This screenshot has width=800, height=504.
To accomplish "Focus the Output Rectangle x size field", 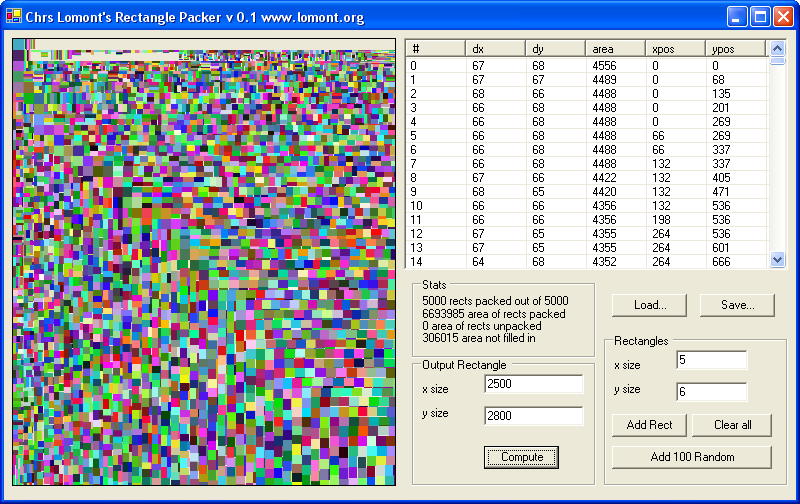I will coord(532,385).
